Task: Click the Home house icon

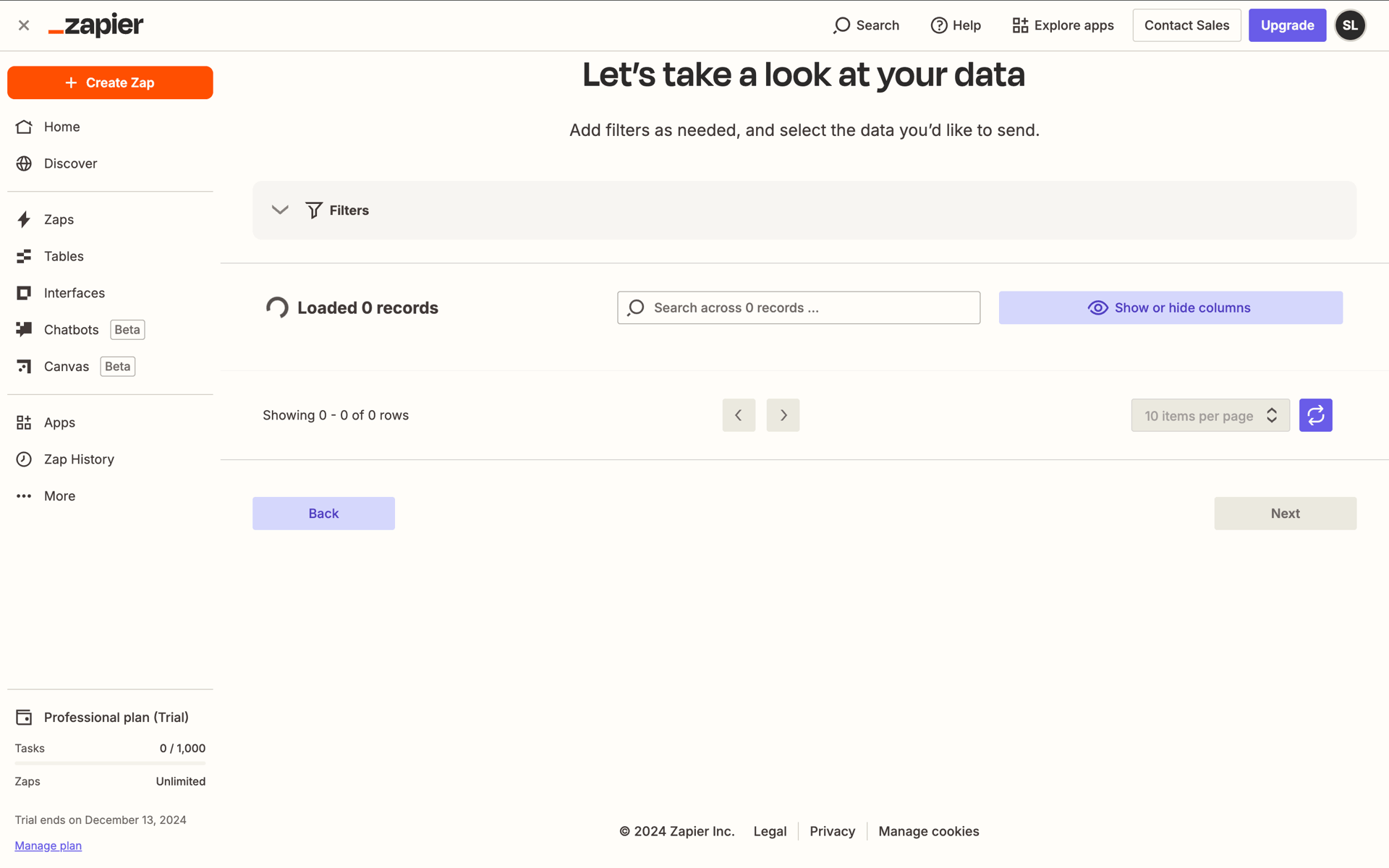Action: pos(24,127)
